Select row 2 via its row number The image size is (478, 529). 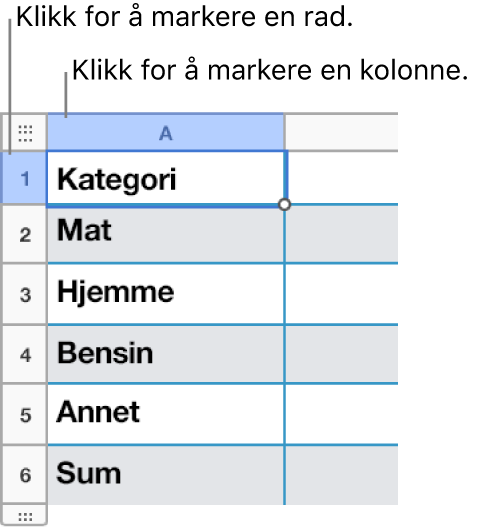[x=25, y=234]
